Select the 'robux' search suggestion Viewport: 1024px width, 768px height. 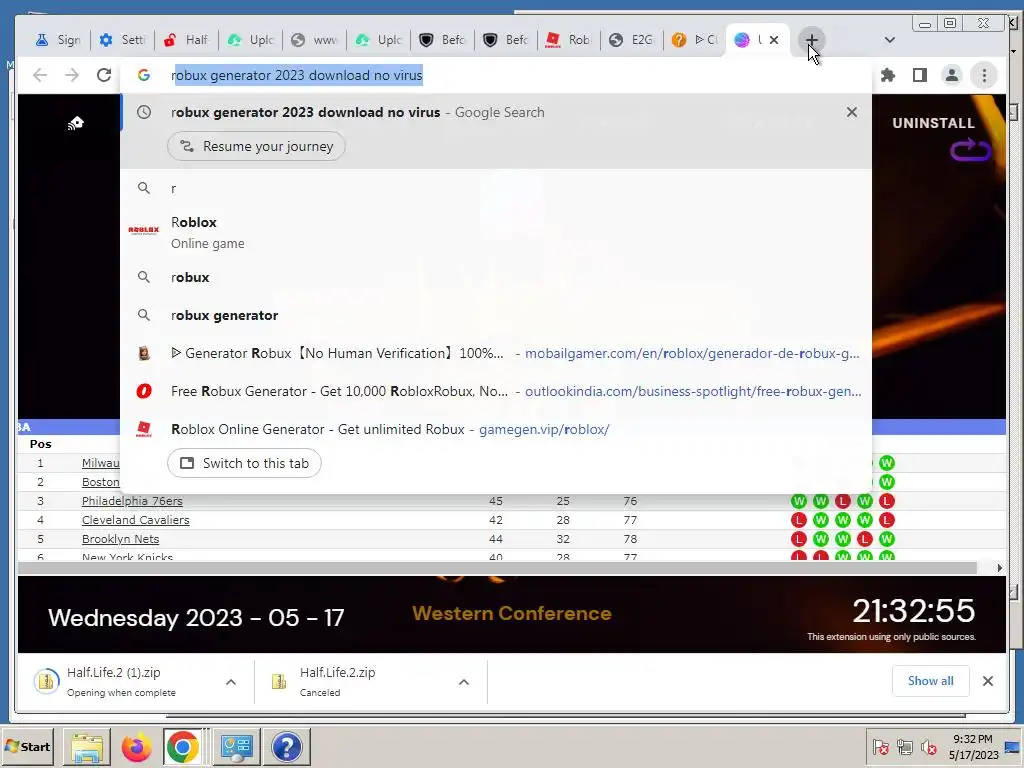[x=496, y=278]
